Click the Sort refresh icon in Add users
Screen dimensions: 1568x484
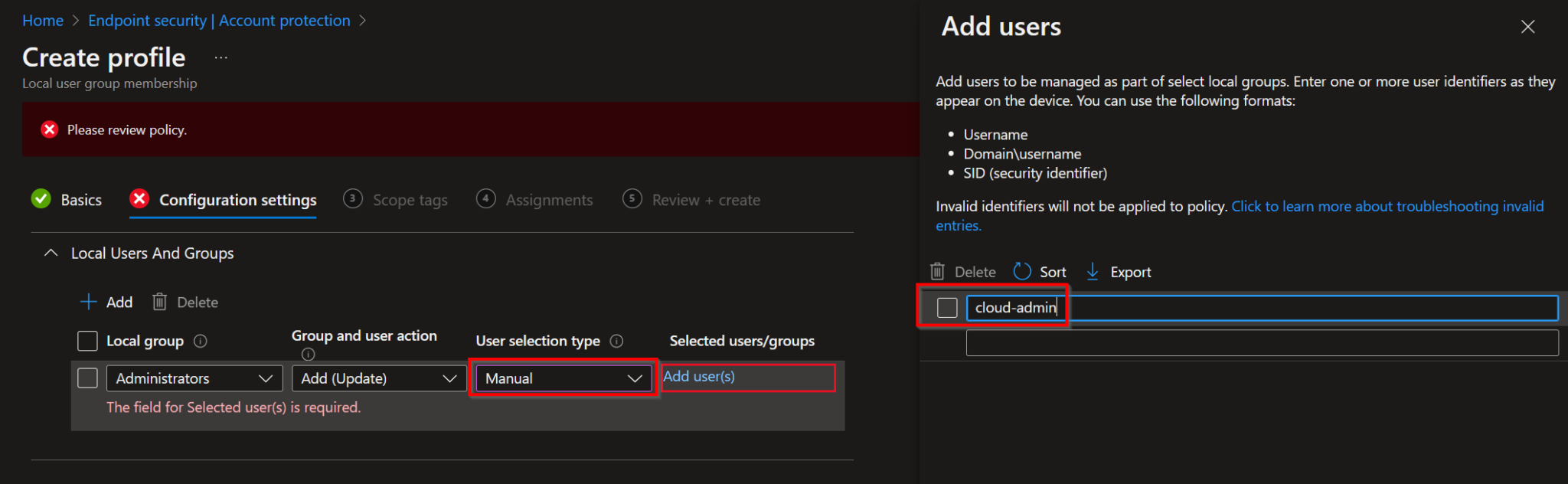(x=1022, y=272)
